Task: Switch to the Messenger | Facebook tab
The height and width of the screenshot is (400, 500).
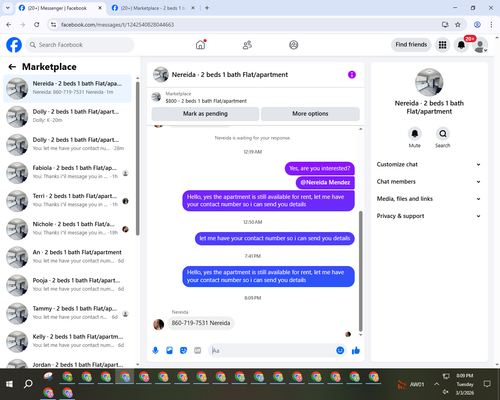Action: click(57, 8)
